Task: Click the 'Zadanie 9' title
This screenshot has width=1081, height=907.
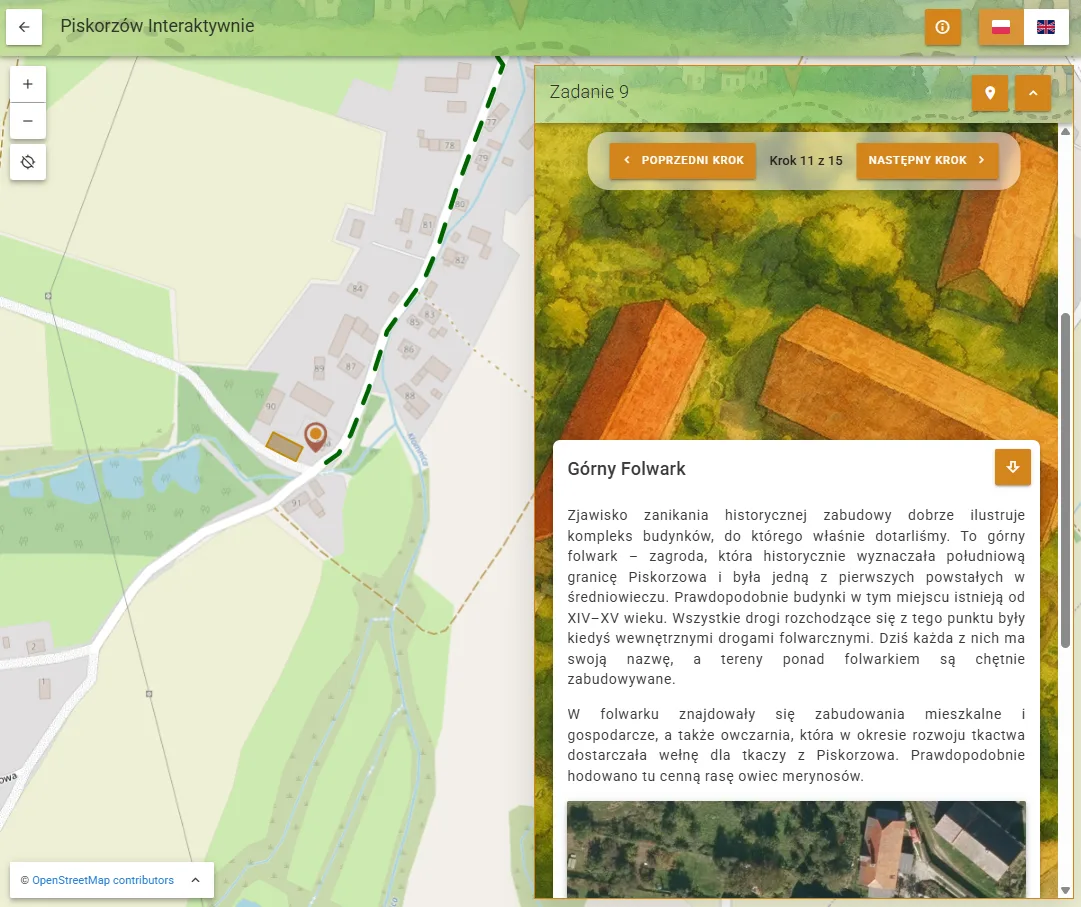Action: point(589,92)
